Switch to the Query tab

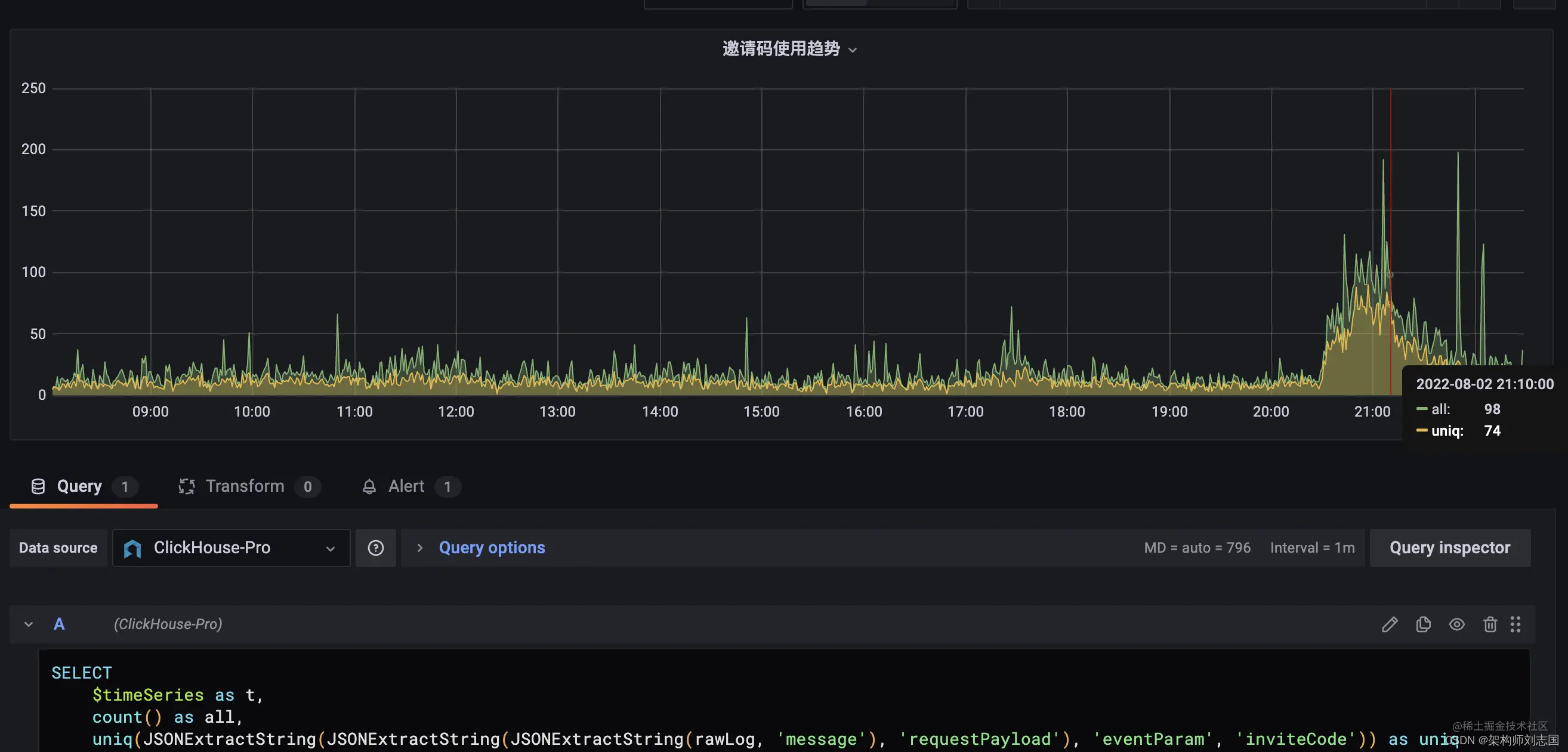point(84,486)
